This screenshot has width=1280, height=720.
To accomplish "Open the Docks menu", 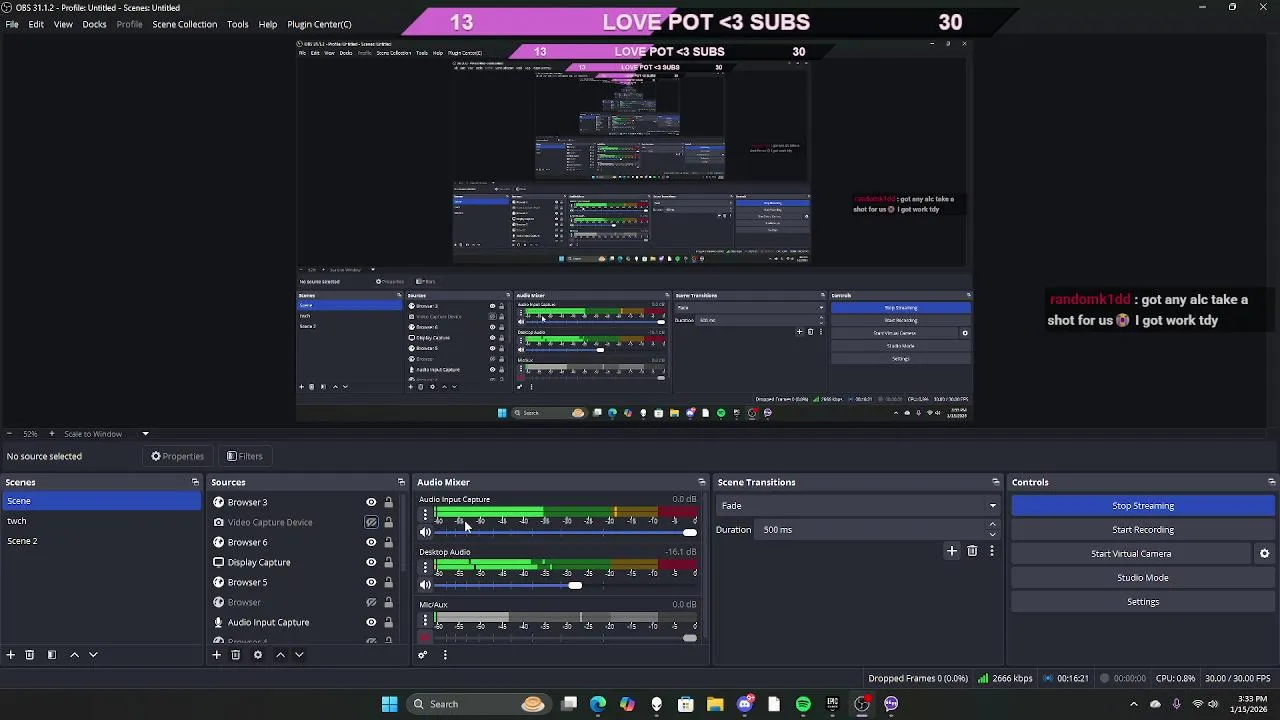I will click(94, 24).
